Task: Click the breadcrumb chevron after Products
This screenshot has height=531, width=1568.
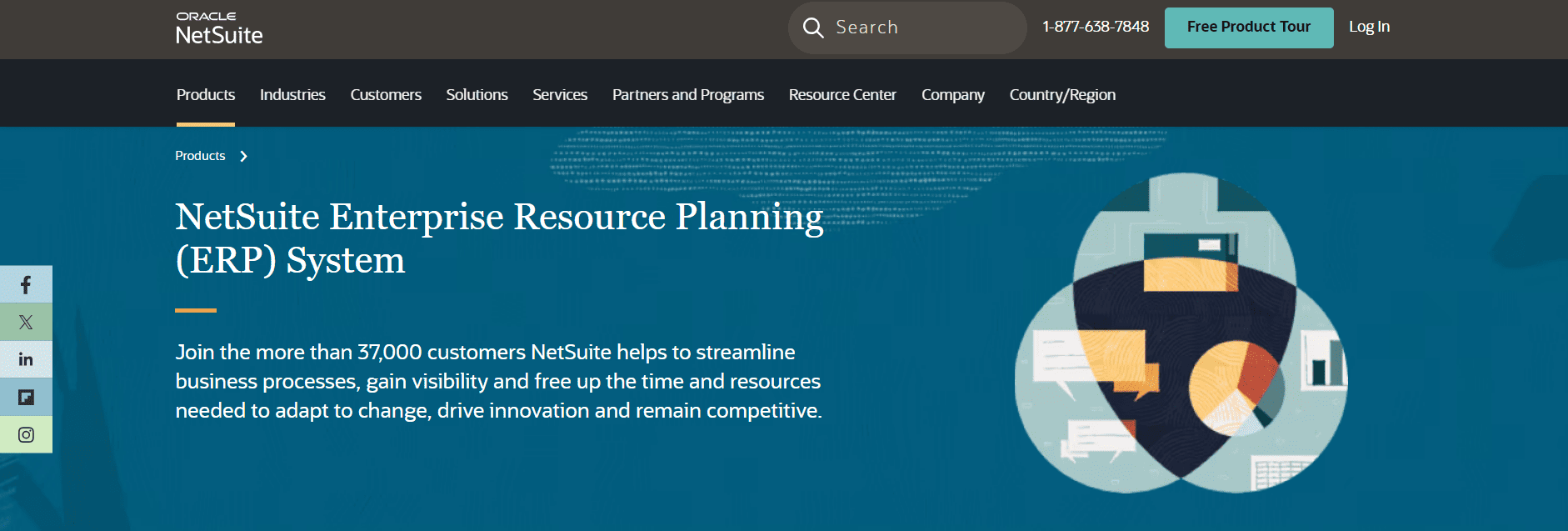Action: (x=243, y=156)
